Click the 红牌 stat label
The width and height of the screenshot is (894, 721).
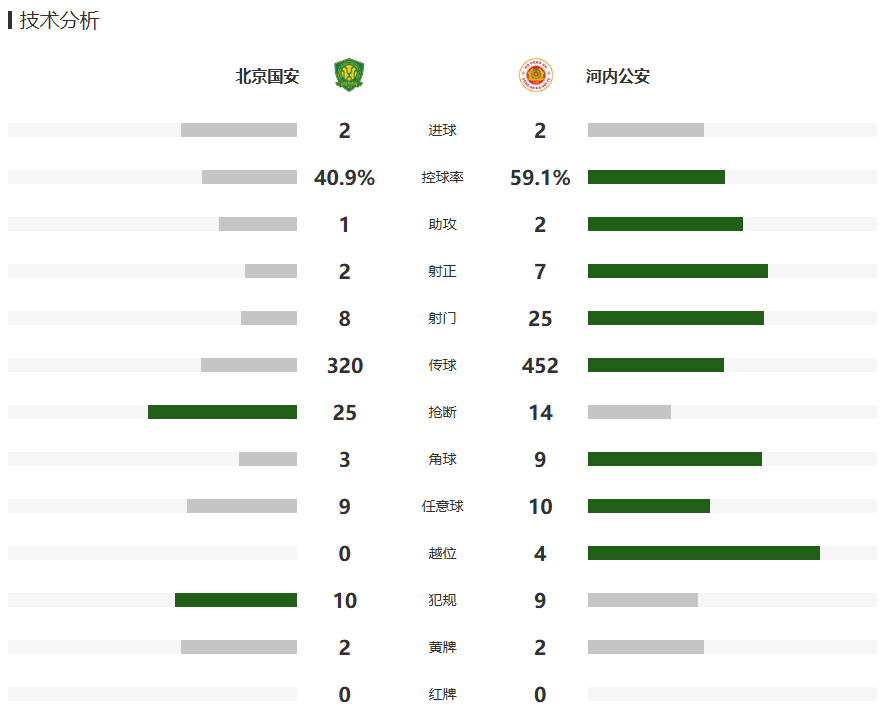click(x=442, y=695)
